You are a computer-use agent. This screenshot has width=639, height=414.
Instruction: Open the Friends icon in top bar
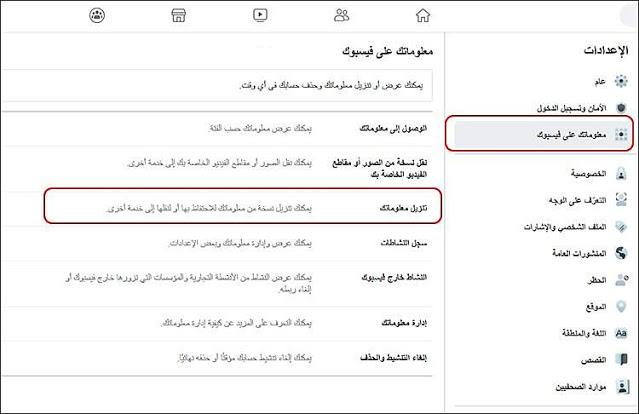point(343,15)
